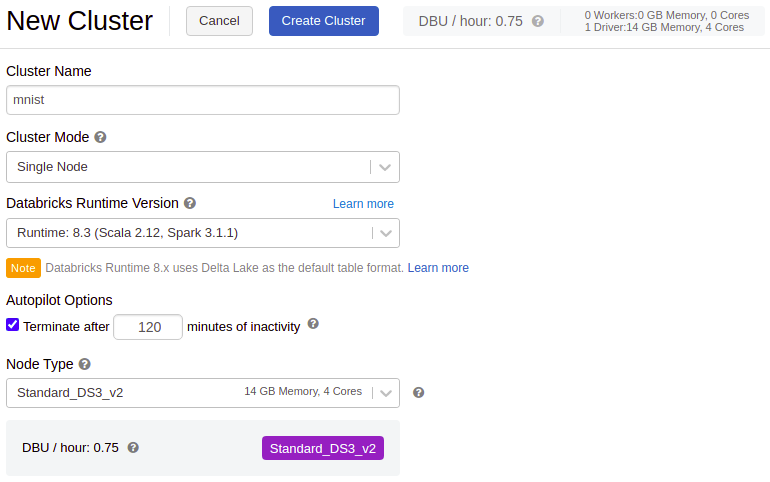Image resolution: width=770 pixels, height=482 pixels.
Task: Click the Cluster Name text field
Action: [x=203, y=100]
